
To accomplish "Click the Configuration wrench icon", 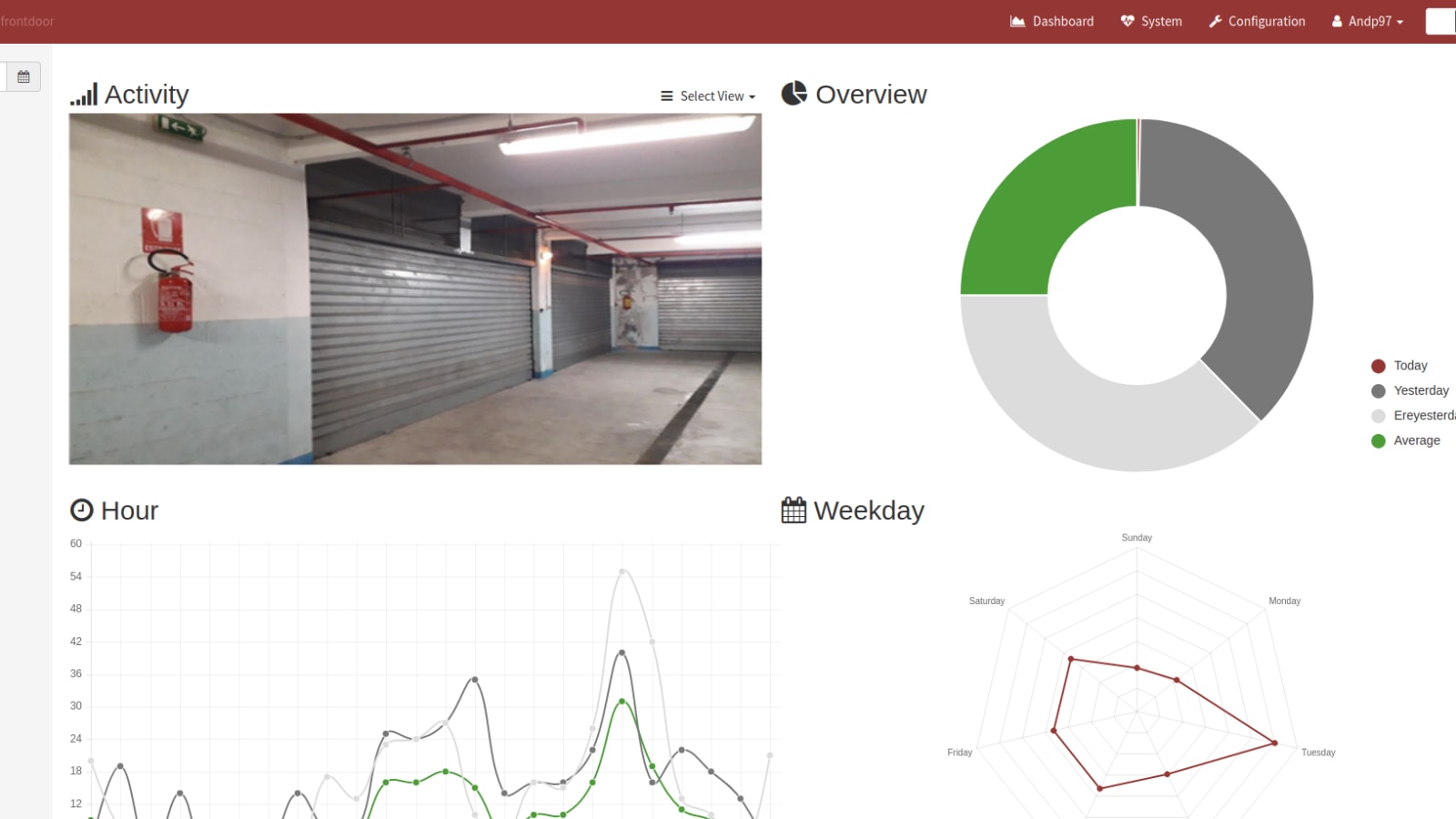I will pyautogui.click(x=1215, y=21).
